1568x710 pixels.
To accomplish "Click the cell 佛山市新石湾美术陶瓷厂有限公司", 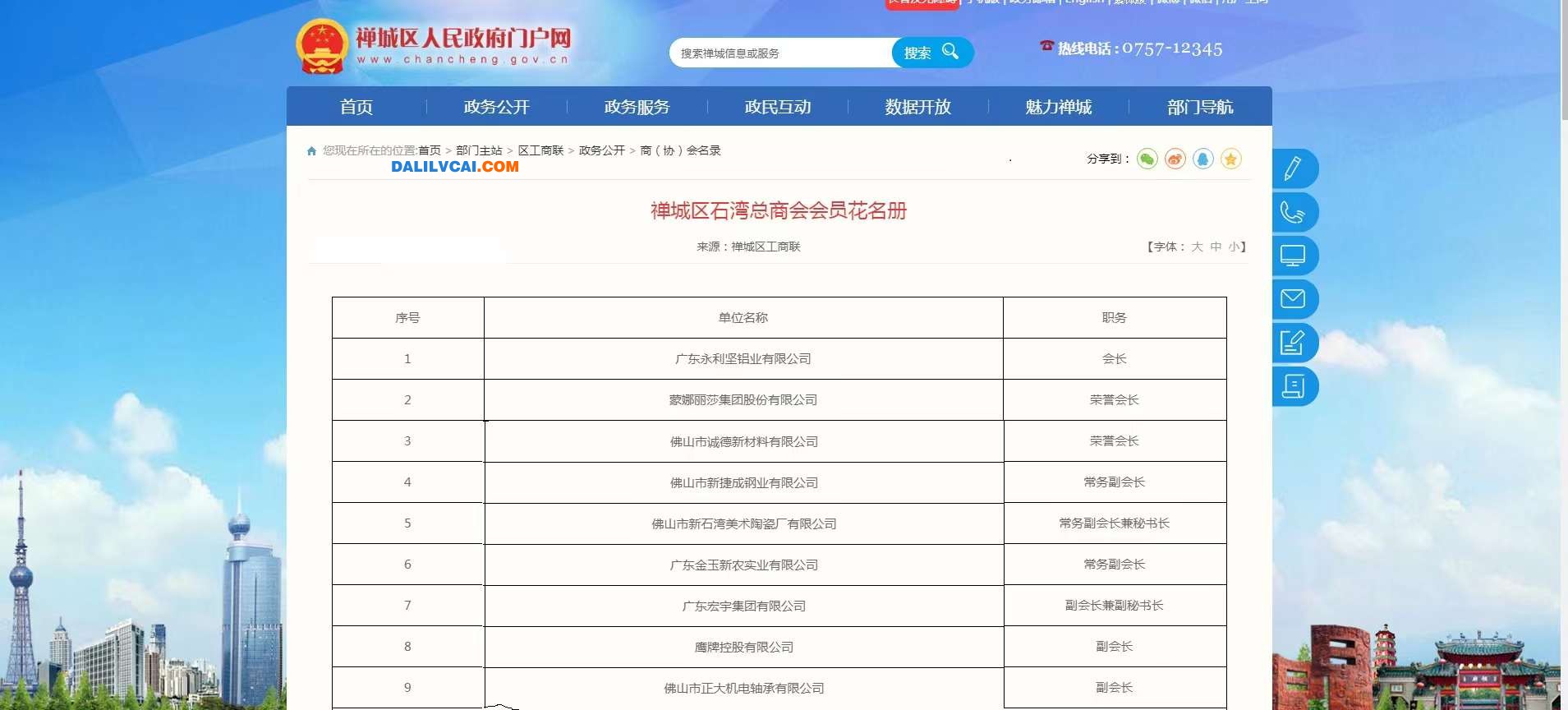I will (744, 523).
